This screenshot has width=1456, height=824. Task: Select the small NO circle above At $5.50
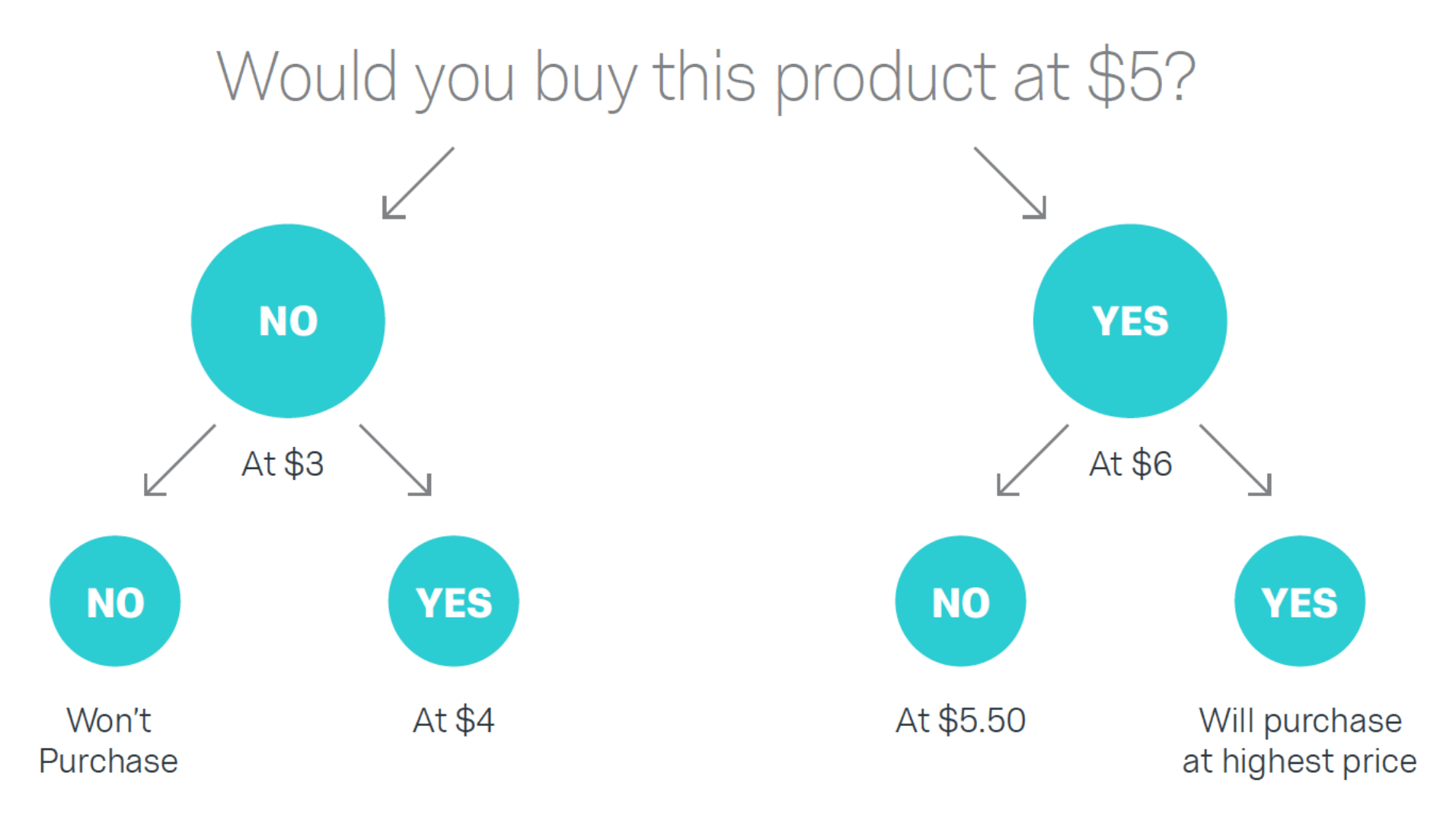[x=960, y=601]
